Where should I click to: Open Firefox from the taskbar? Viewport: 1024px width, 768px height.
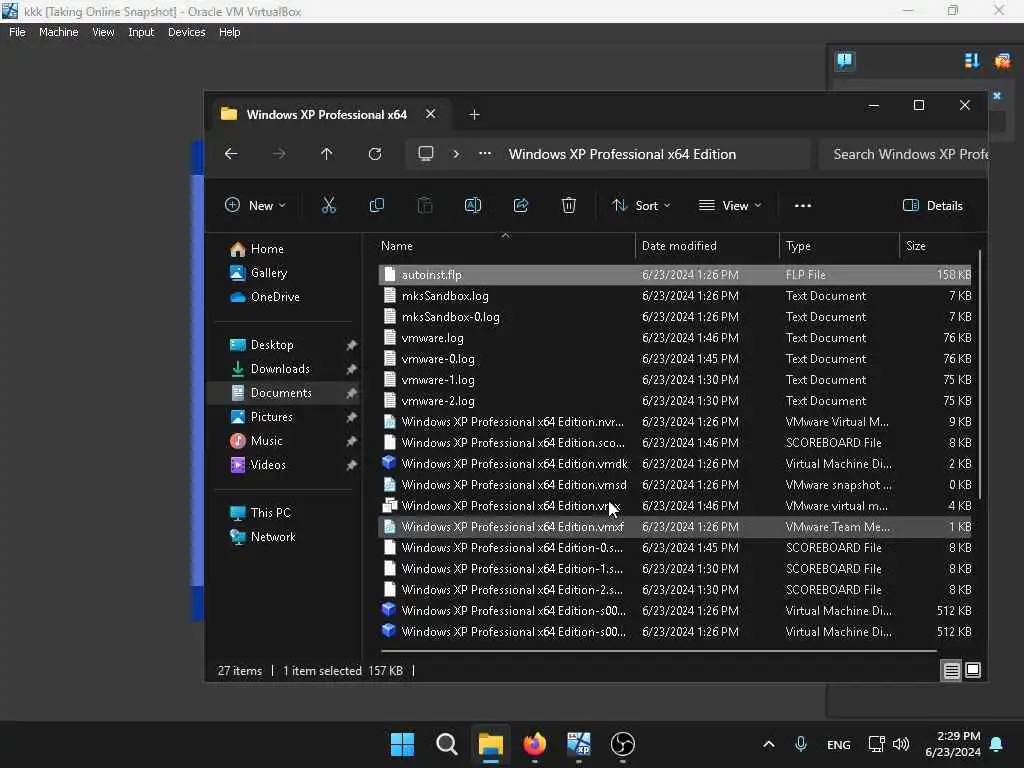coord(534,744)
